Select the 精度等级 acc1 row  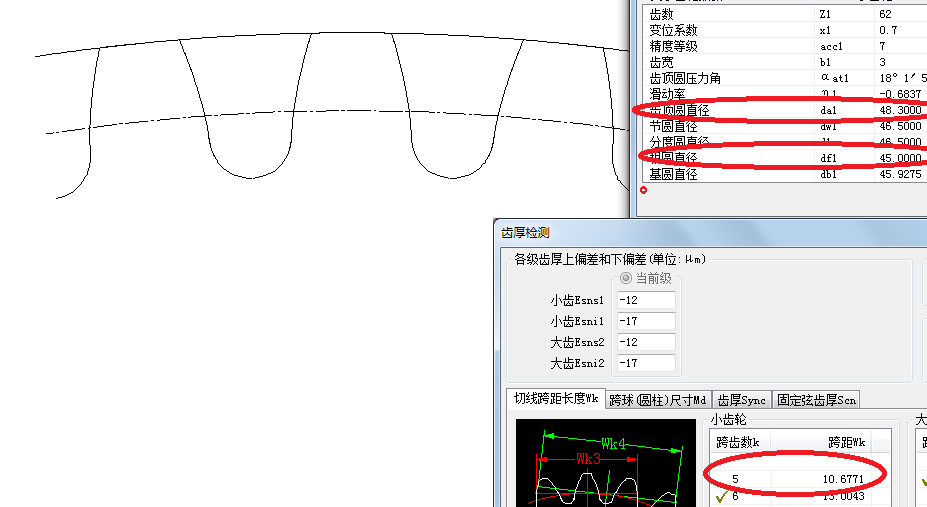coord(785,46)
